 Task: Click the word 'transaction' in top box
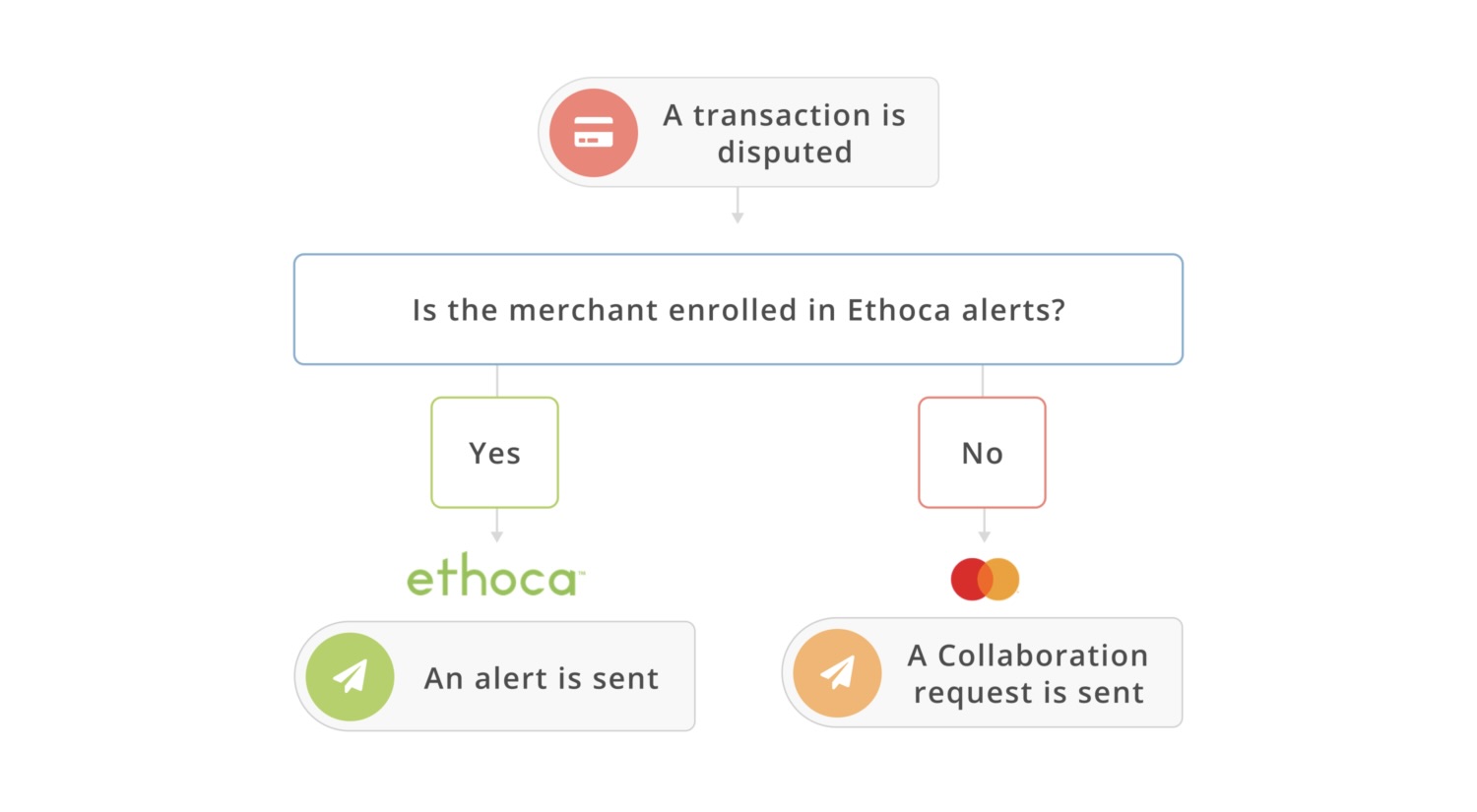(768, 115)
